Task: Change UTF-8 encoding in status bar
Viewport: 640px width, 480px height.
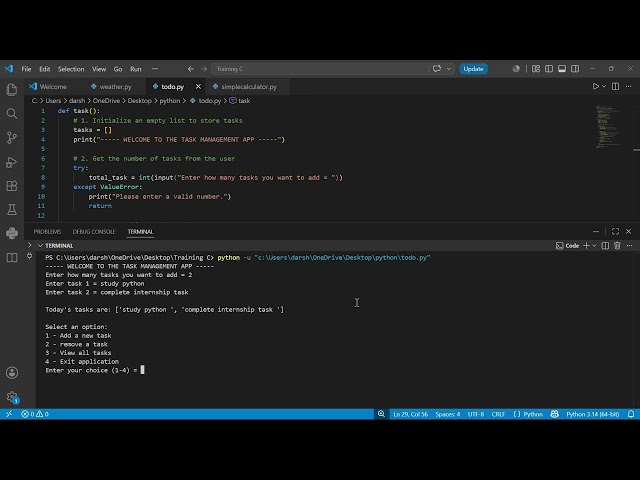Action: [476, 414]
